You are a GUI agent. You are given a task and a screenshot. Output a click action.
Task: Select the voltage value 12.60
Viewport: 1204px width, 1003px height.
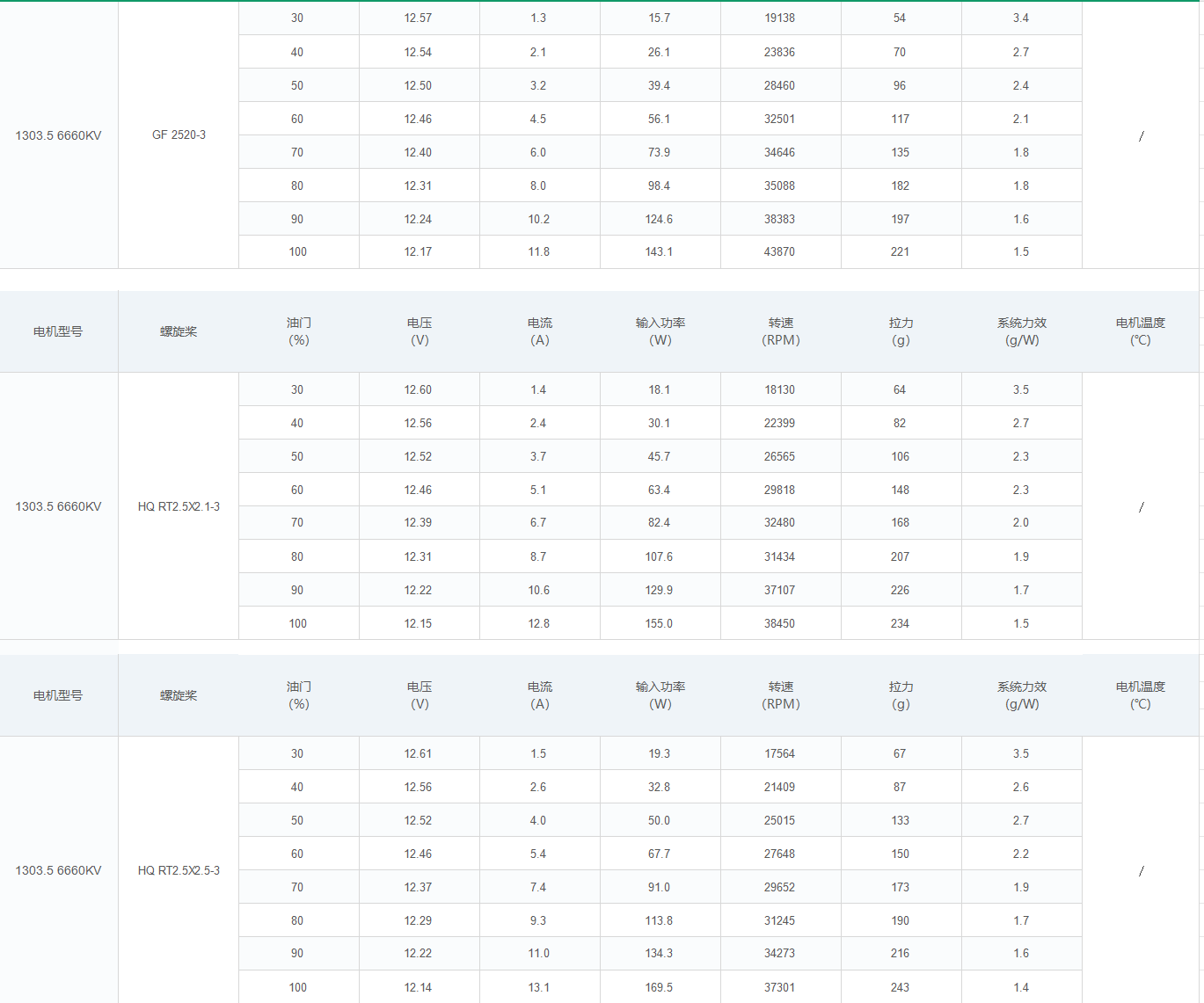click(x=418, y=389)
